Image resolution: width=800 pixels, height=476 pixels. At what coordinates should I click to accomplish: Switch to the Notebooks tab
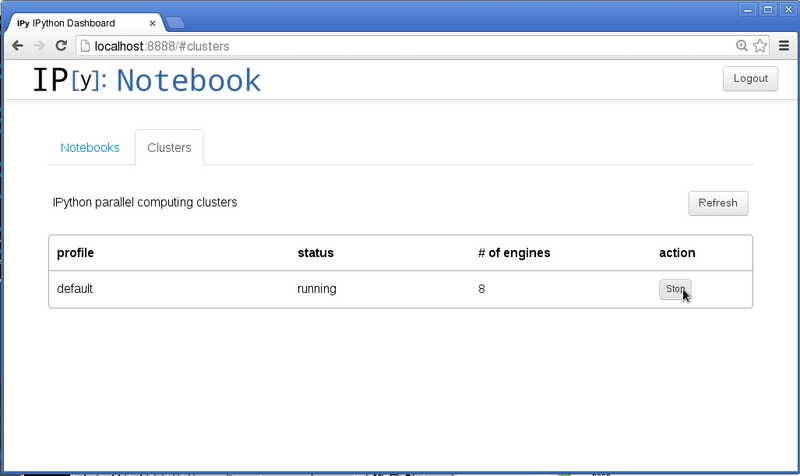pyautogui.click(x=90, y=147)
